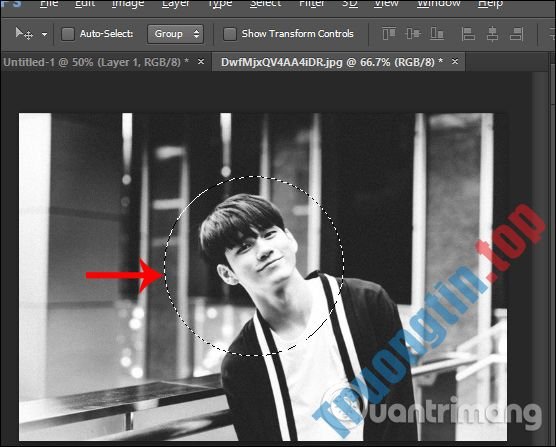Open the Type menu
This screenshot has width=556, height=447.
[x=219, y=4]
